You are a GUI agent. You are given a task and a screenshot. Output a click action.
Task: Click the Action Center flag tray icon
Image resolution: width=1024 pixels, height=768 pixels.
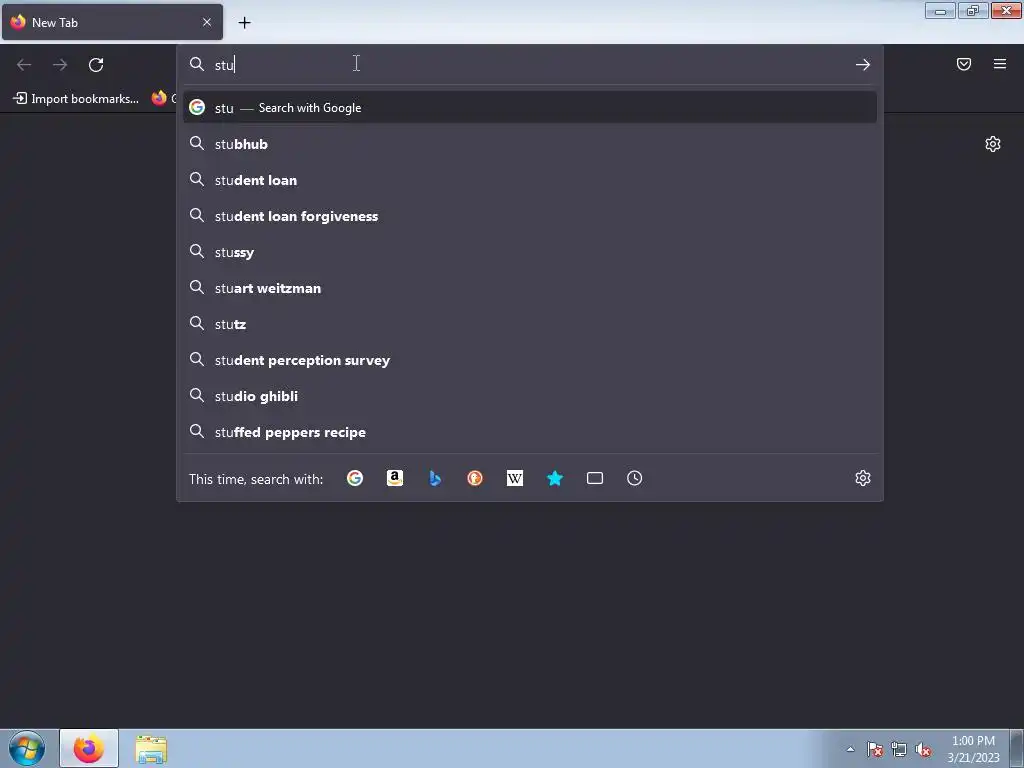pyautogui.click(x=874, y=749)
